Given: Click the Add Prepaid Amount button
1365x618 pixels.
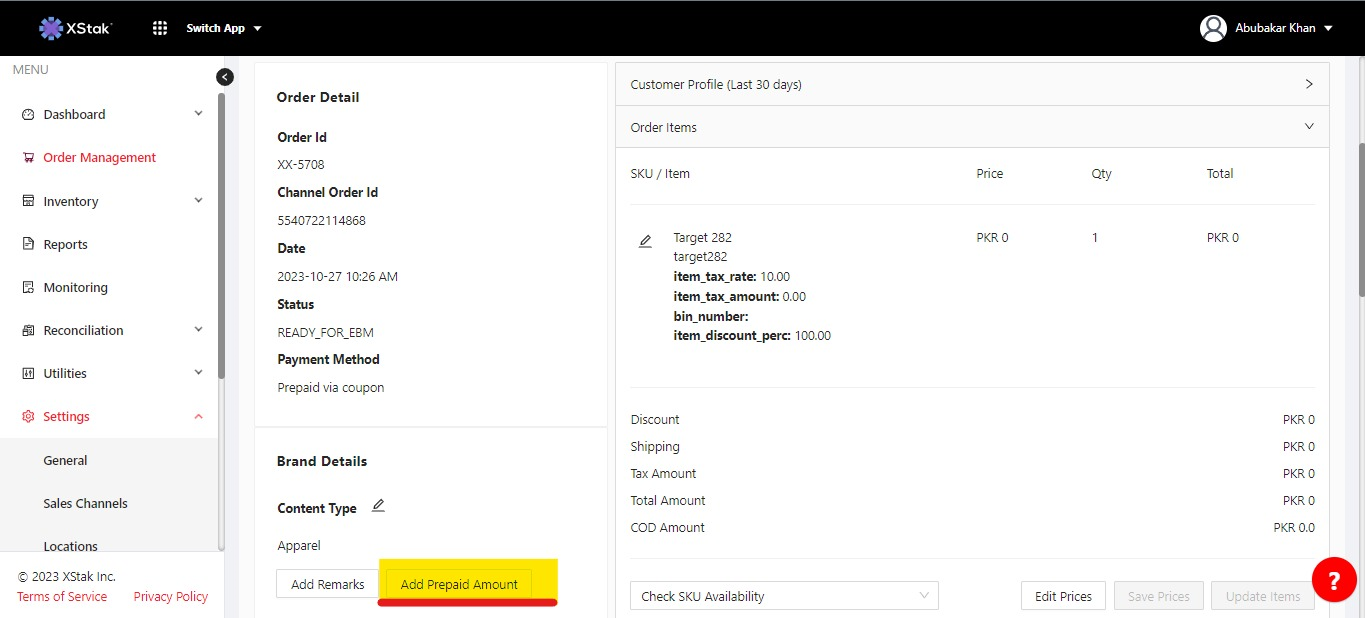Looking at the screenshot, I should click(459, 584).
